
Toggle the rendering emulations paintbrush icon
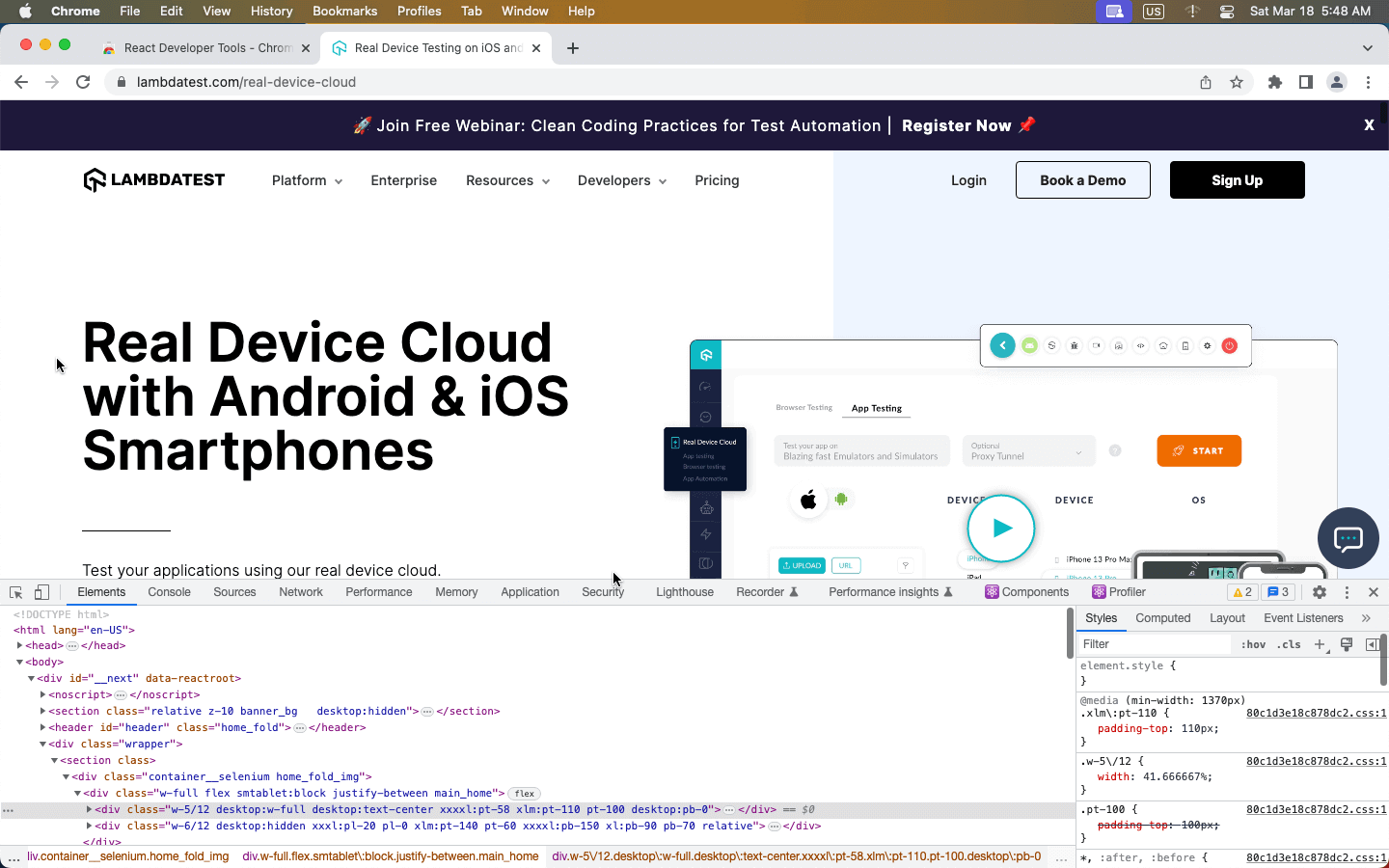click(x=1347, y=644)
